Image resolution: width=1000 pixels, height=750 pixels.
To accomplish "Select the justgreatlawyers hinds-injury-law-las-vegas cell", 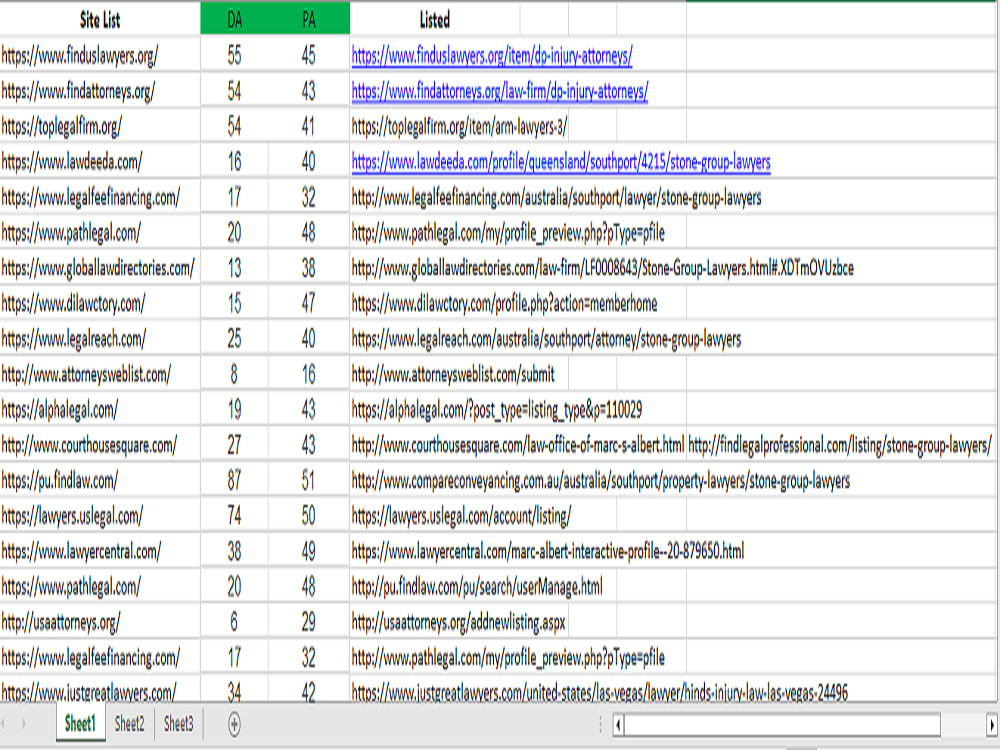I will click(599, 691).
